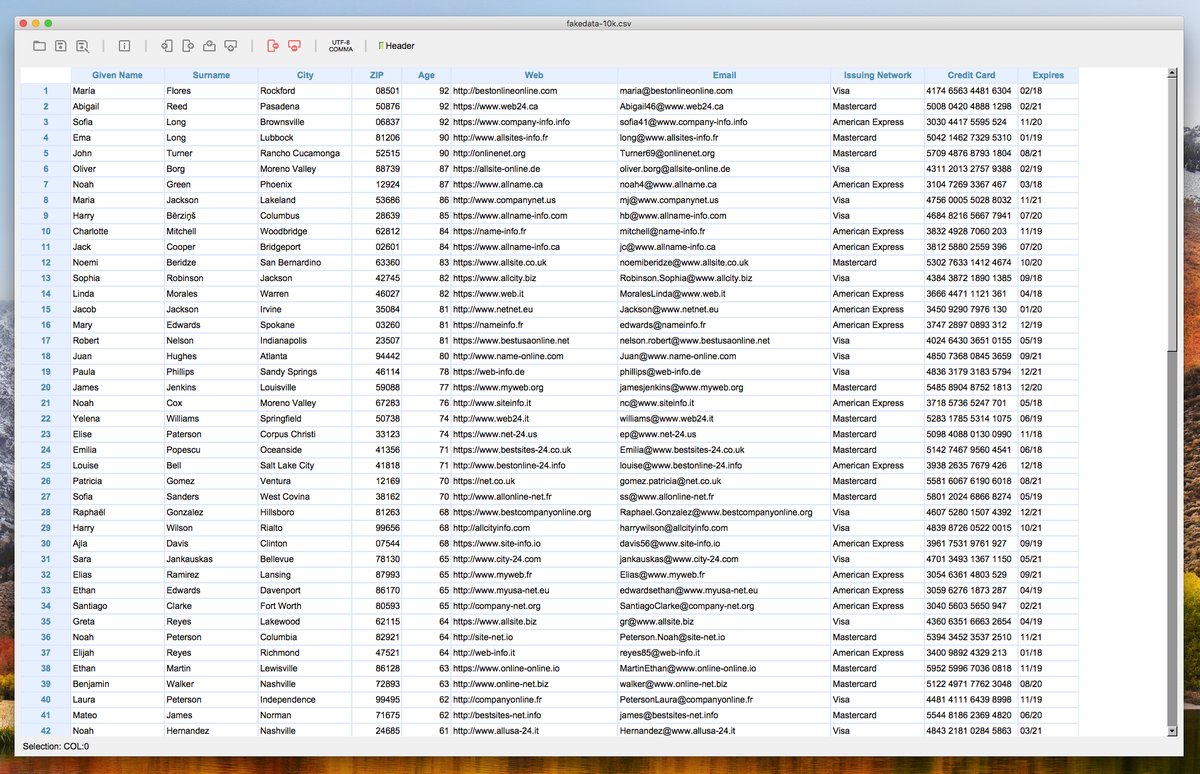The image size is (1200, 774).
Task: Insert a row below icon
Action: 231,46
